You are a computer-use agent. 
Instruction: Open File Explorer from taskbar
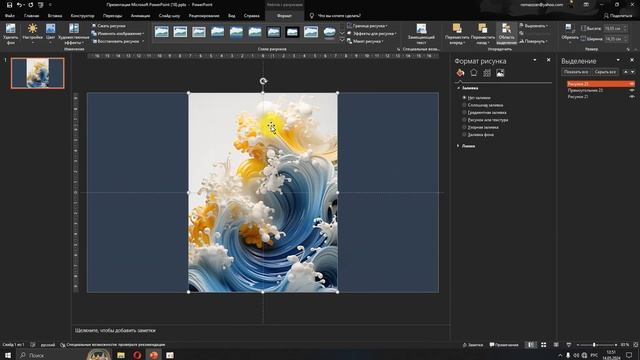(121, 355)
